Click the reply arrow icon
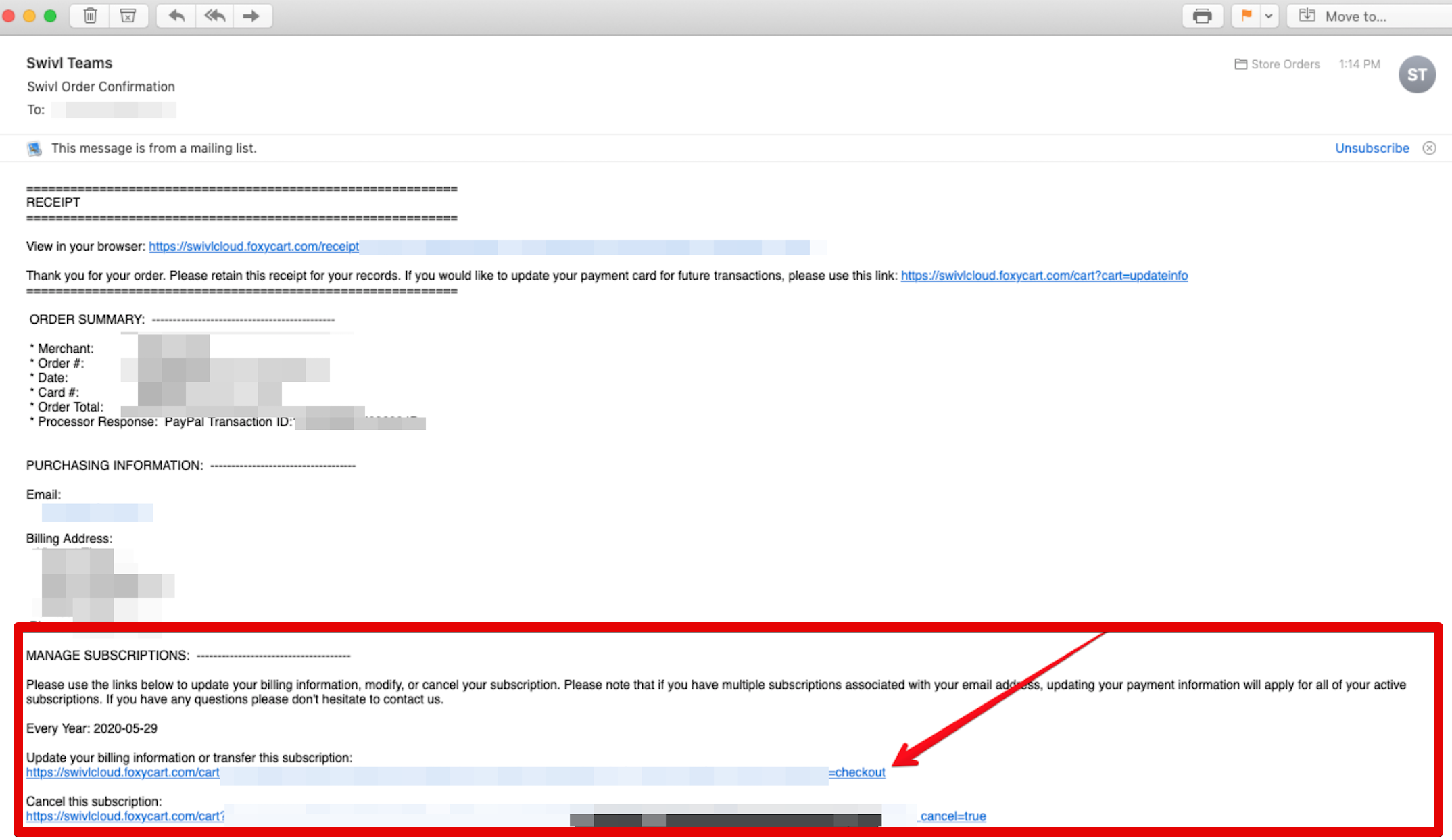Viewport: 1452px width, 840px height. (176, 16)
